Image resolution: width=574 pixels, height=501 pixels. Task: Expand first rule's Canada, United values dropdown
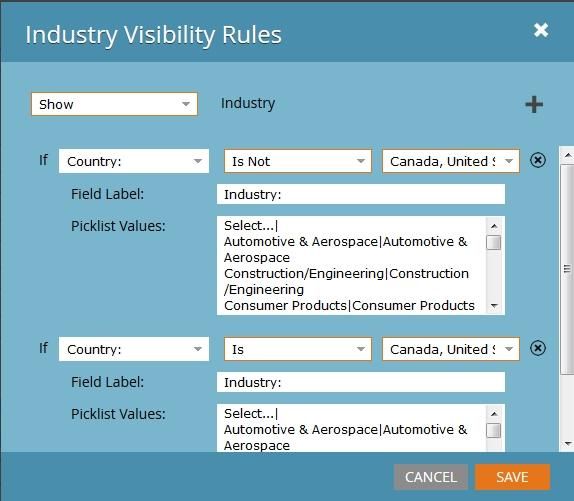tap(451, 161)
